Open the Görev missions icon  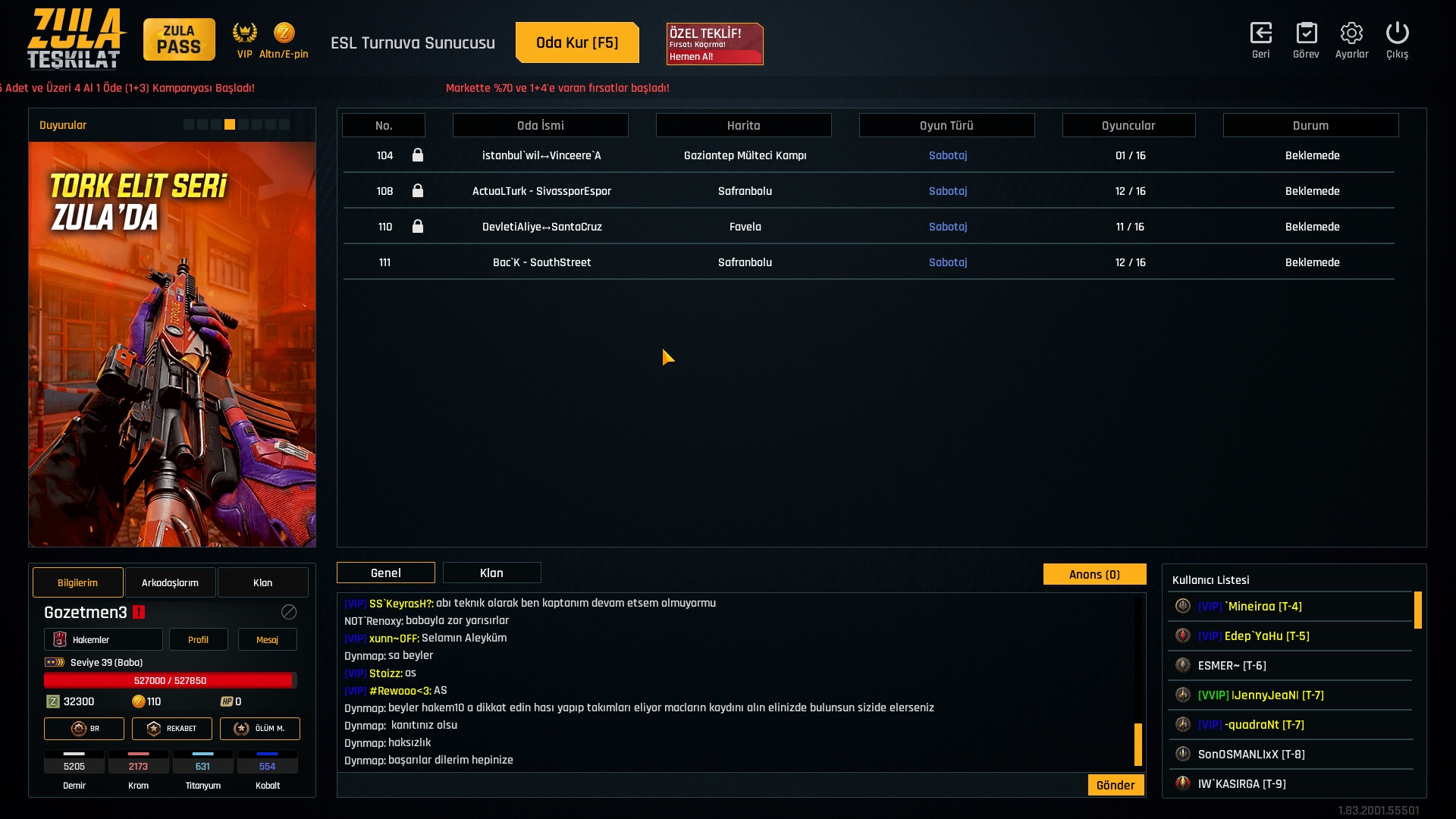[x=1306, y=33]
